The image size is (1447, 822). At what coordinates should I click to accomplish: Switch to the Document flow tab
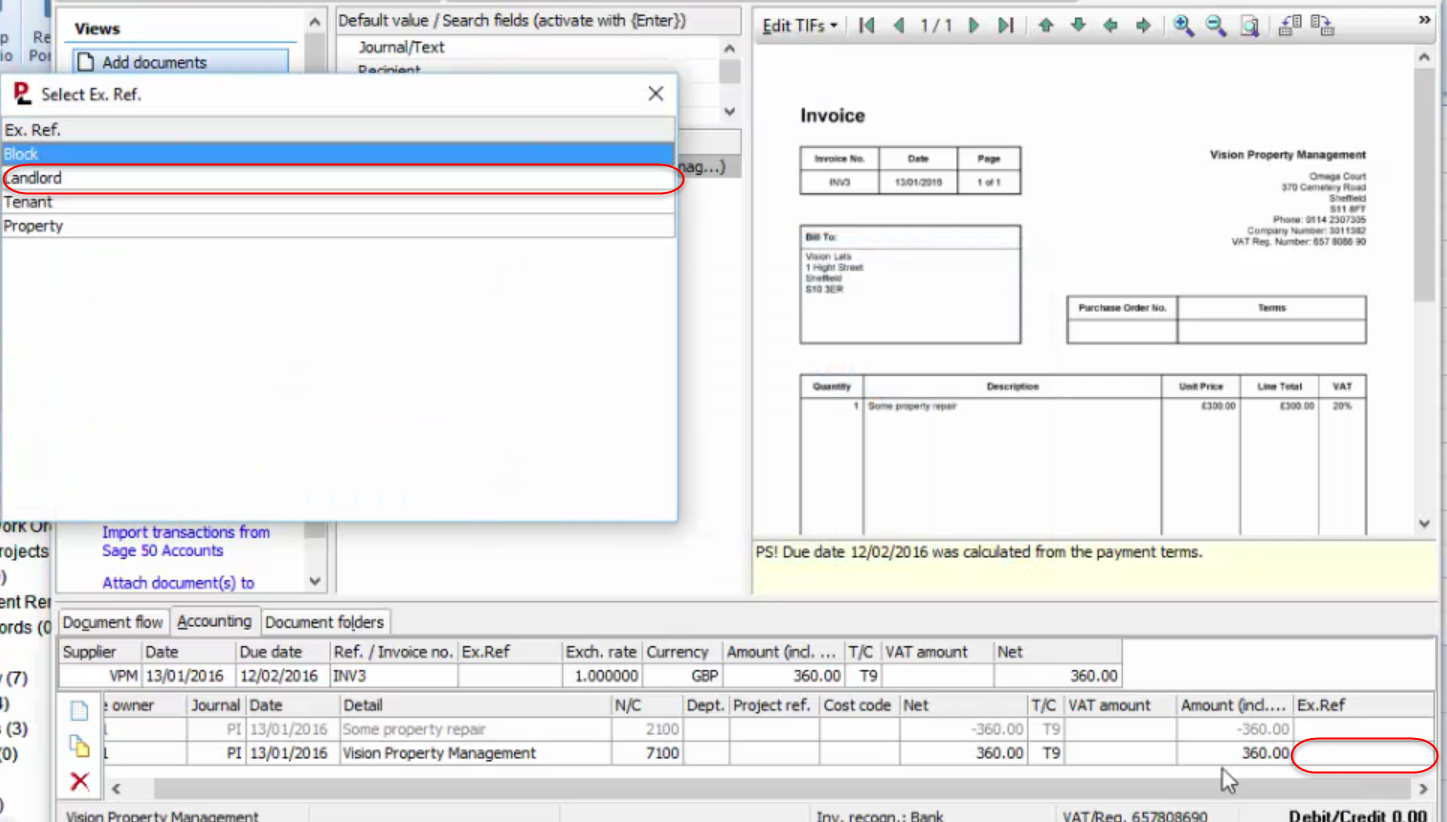click(113, 622)
